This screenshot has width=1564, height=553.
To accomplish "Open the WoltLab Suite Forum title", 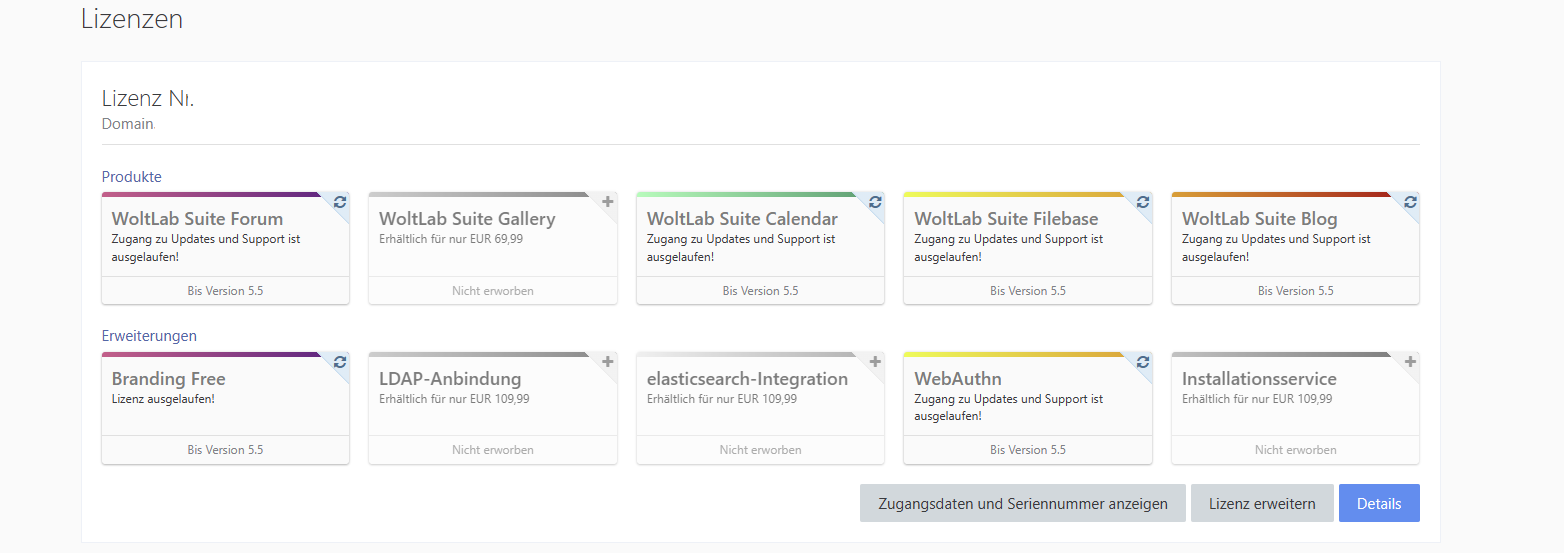I will (197, 219).
